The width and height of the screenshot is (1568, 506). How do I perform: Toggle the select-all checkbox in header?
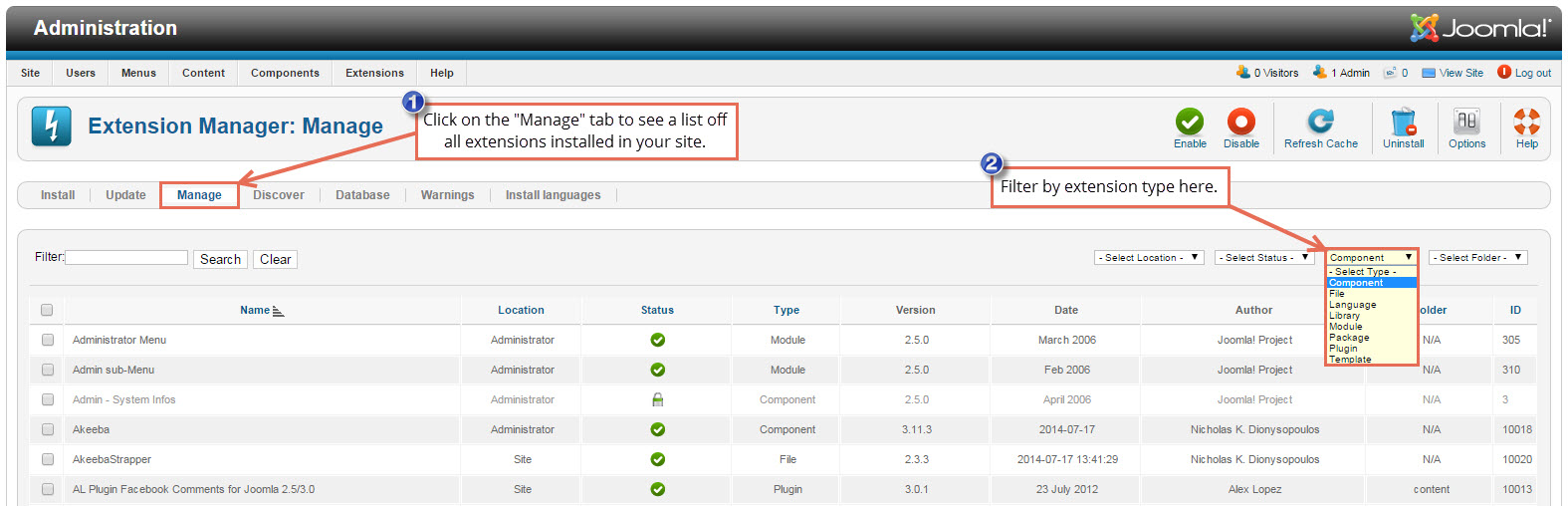(47, 310)
